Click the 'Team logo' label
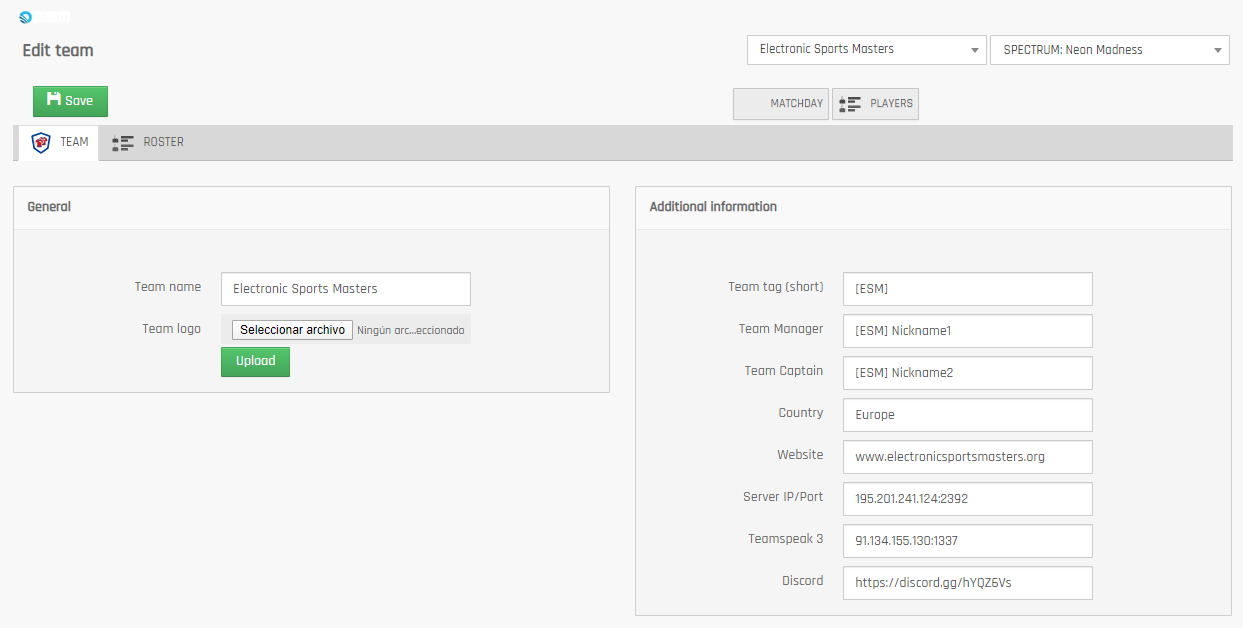Screen dimensions: 1243x628 pos(172,329)
